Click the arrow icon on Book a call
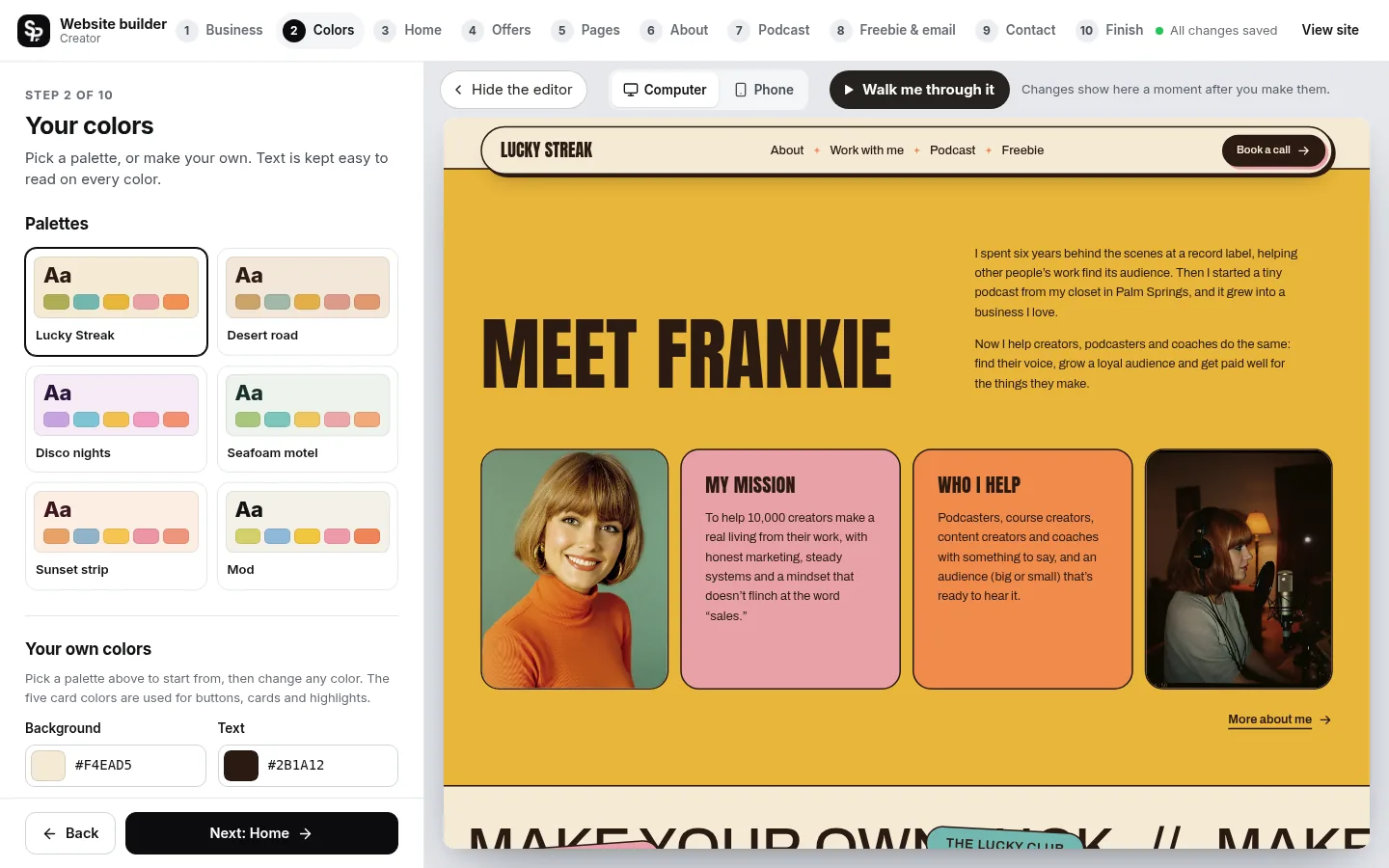The width and height of the screenshot is (1389, 868). click(1304, 150)
